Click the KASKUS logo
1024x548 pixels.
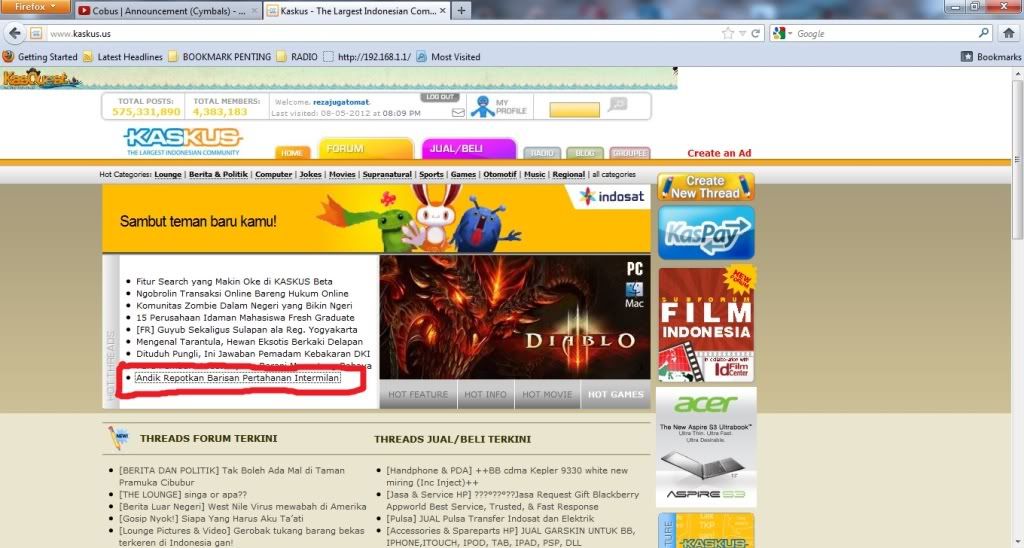(183, 141)
